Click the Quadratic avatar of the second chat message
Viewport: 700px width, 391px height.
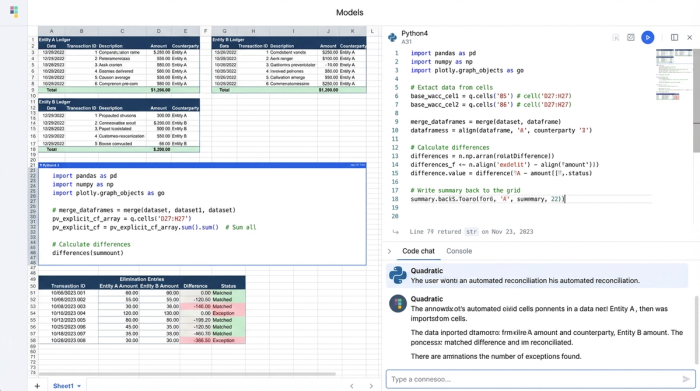click(397, 304)
